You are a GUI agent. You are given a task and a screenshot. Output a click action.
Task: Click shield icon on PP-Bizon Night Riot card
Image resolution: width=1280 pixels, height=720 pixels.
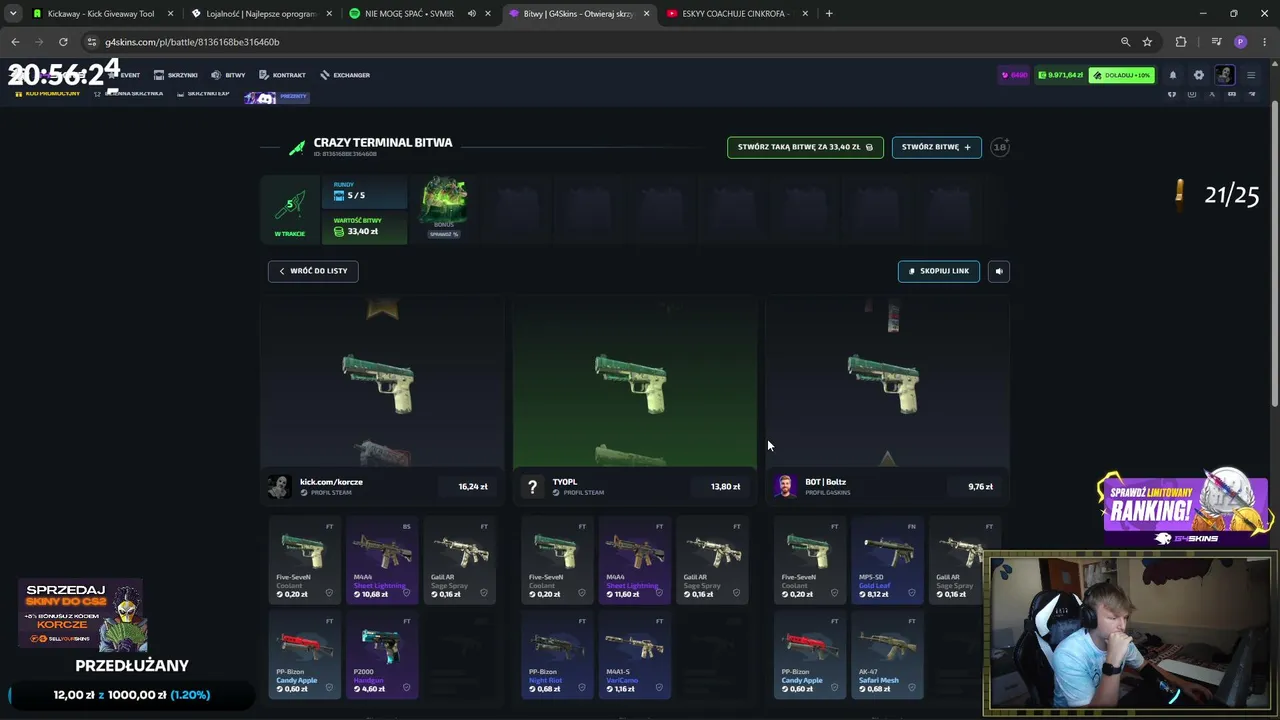point(582,688)
